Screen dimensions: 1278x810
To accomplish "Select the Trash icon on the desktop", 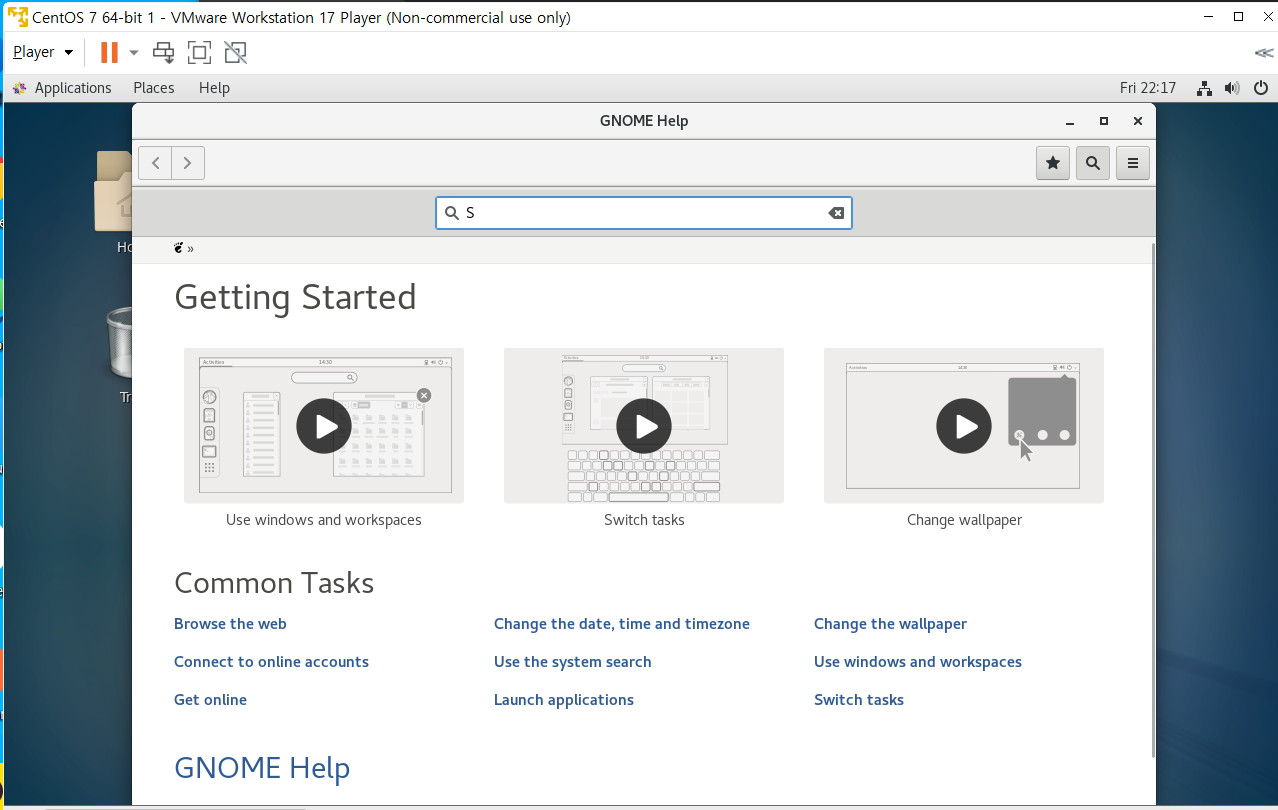I will click(119, 345).
